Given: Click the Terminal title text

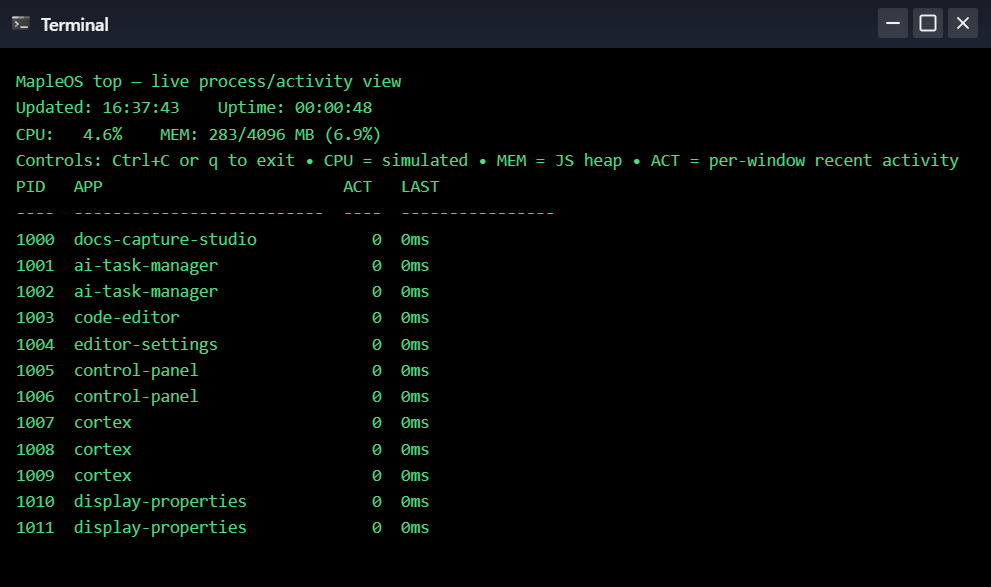Looking at the screenshot, I should pos(75,25).
